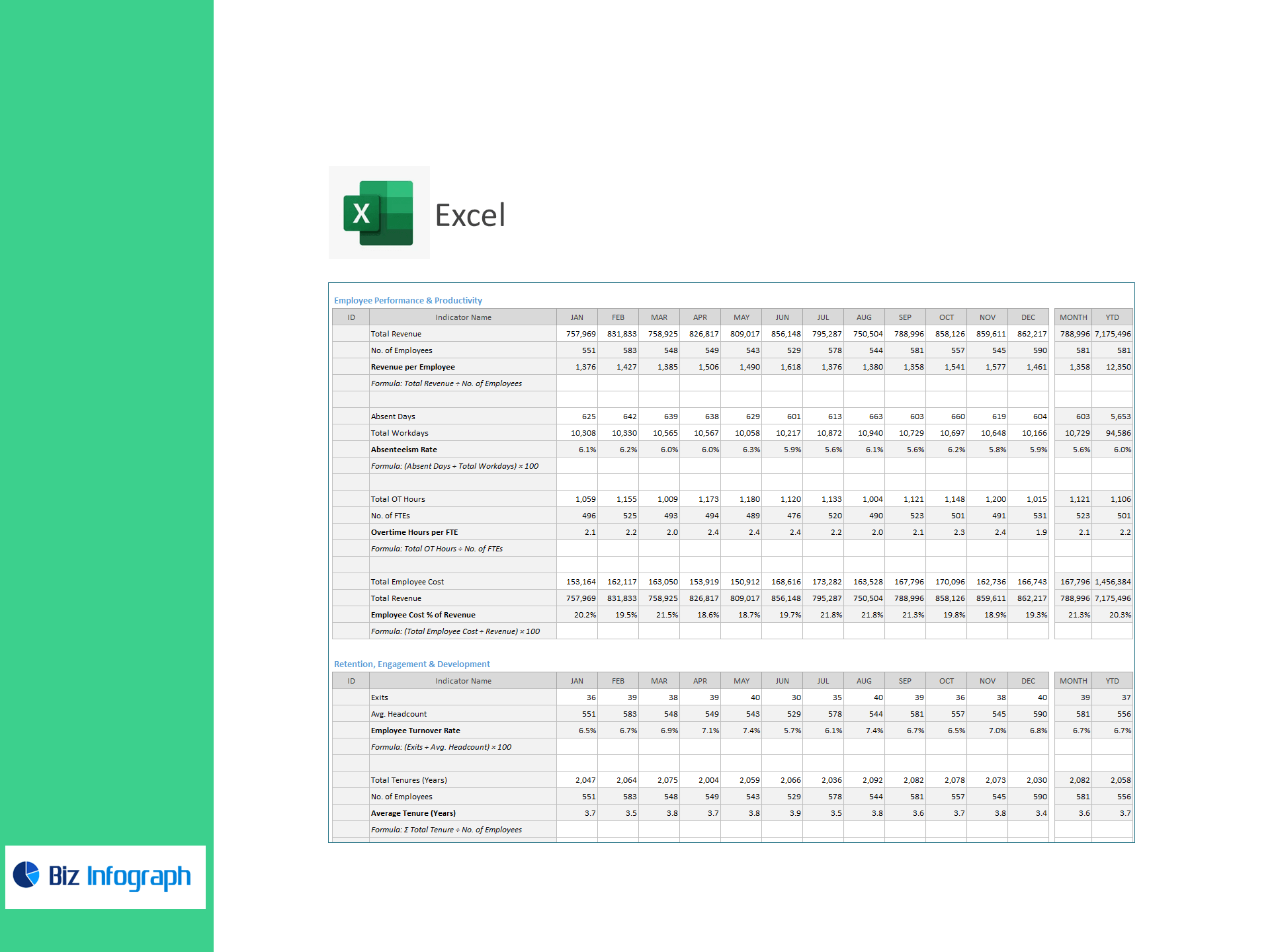This screenshot has width=1270, height=952.
Task: Select the Absenteeism Rate row label
Action: (x=403, y=450)
